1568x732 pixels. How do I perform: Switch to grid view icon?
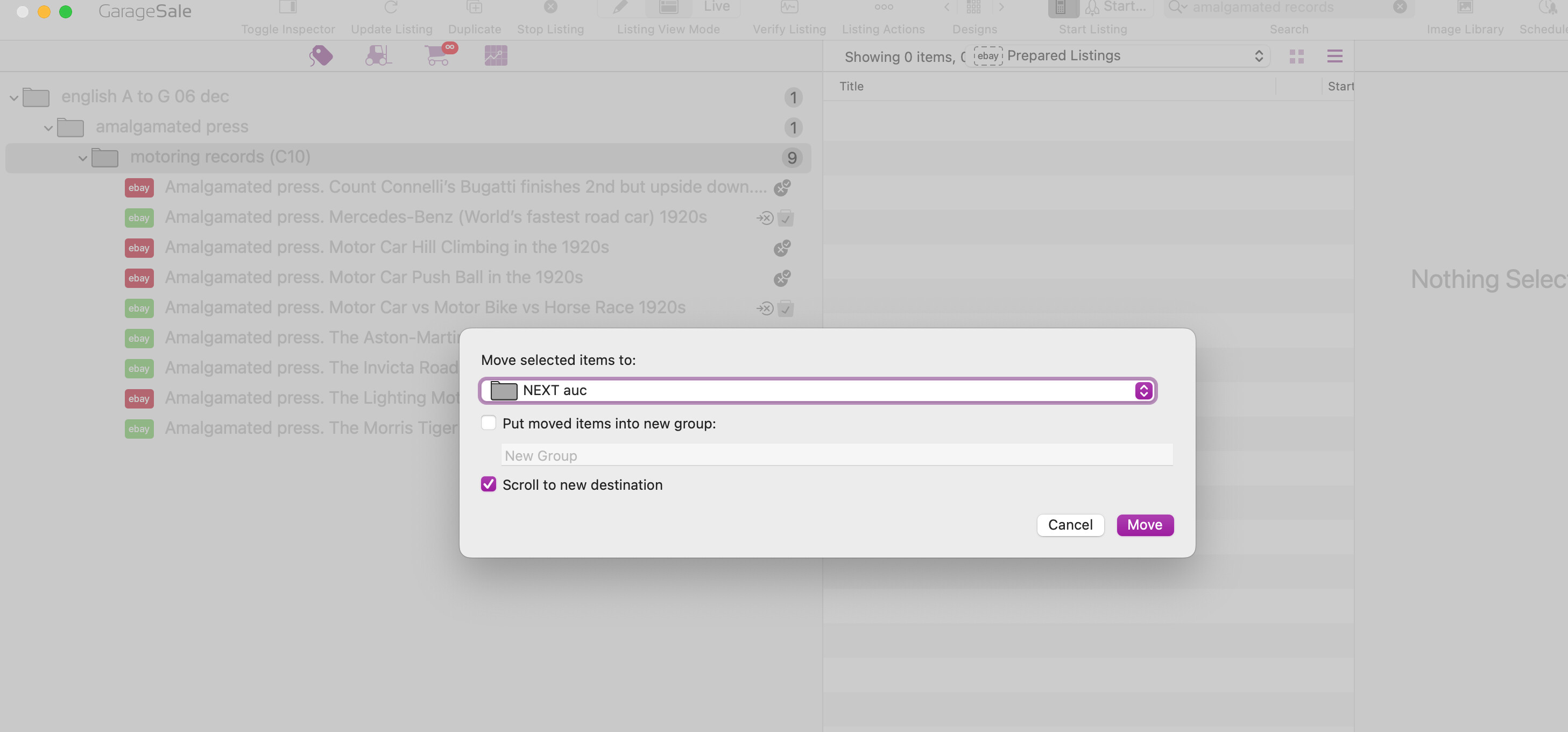coord(1296,57)
